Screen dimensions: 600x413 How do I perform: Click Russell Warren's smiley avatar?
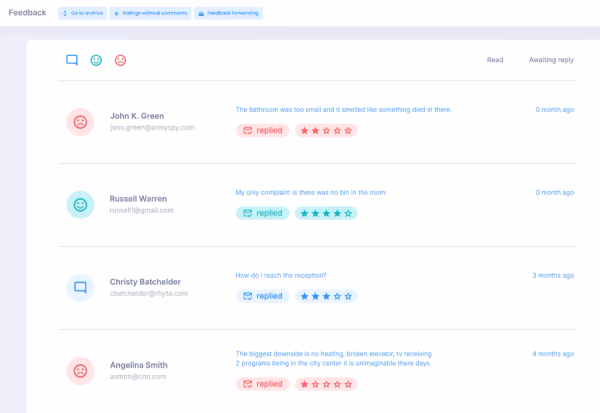pos(80,205)
